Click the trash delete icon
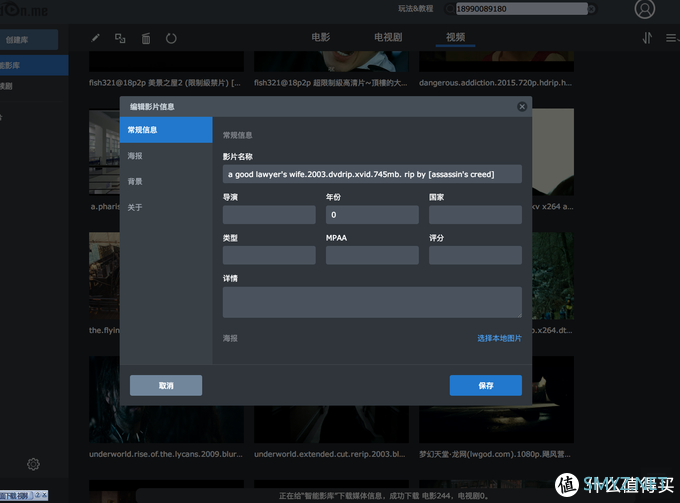The image size is (680, 503). coord(146,38)
